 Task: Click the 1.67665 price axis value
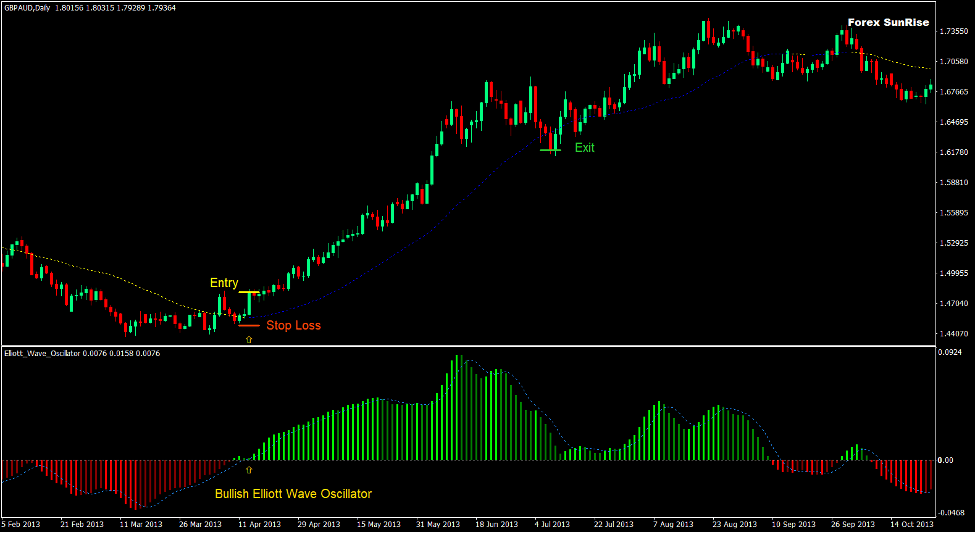953,92
